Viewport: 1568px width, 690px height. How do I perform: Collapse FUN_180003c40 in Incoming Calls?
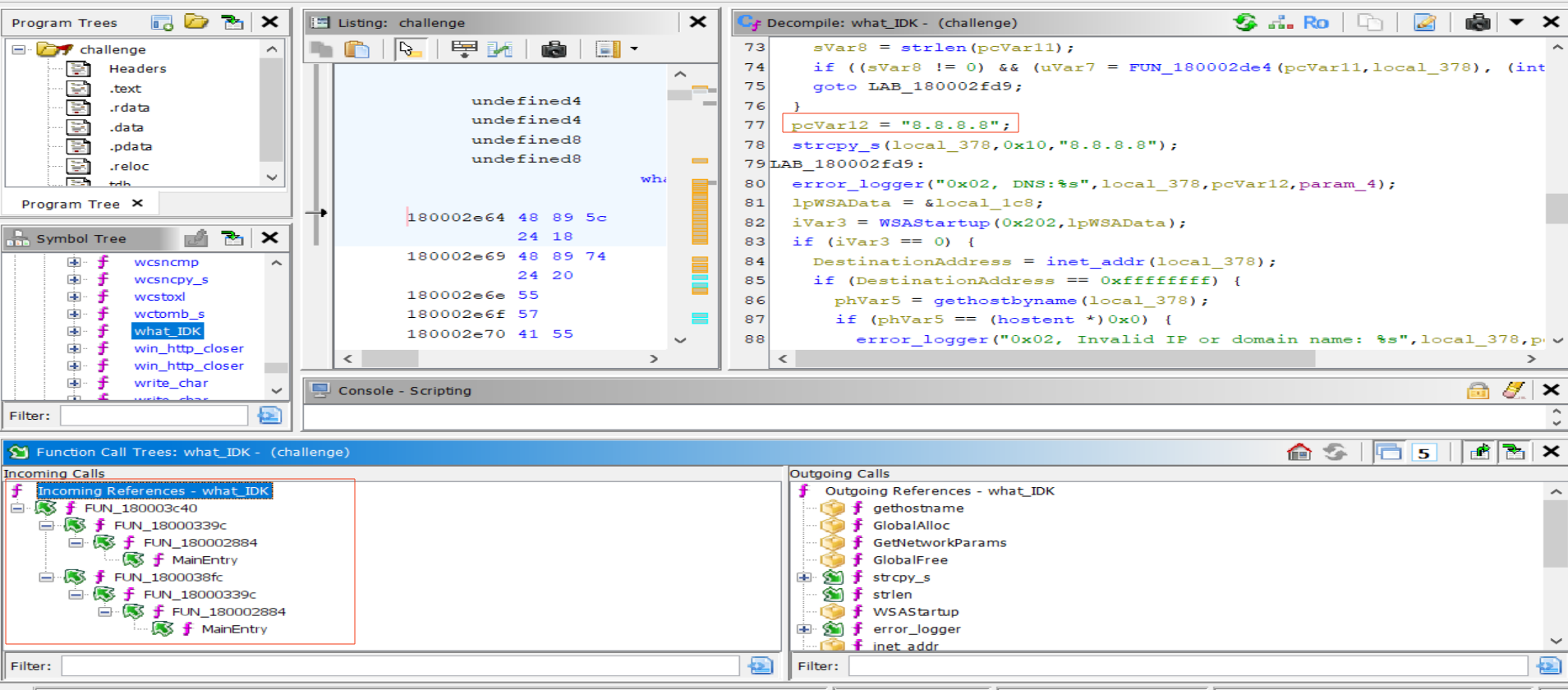click(17, 508)
